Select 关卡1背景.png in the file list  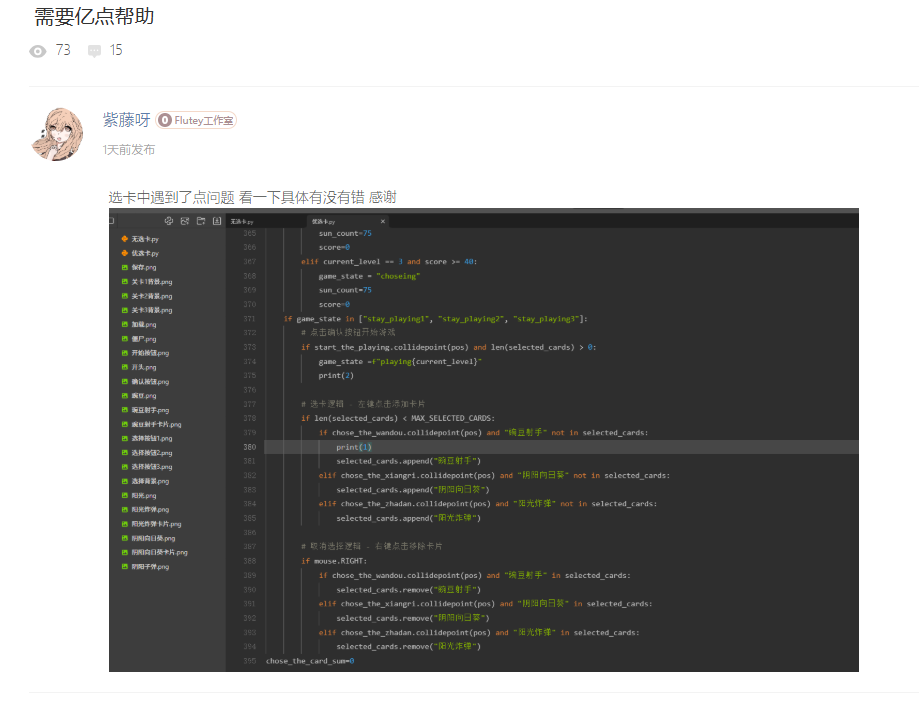[152, 282]
